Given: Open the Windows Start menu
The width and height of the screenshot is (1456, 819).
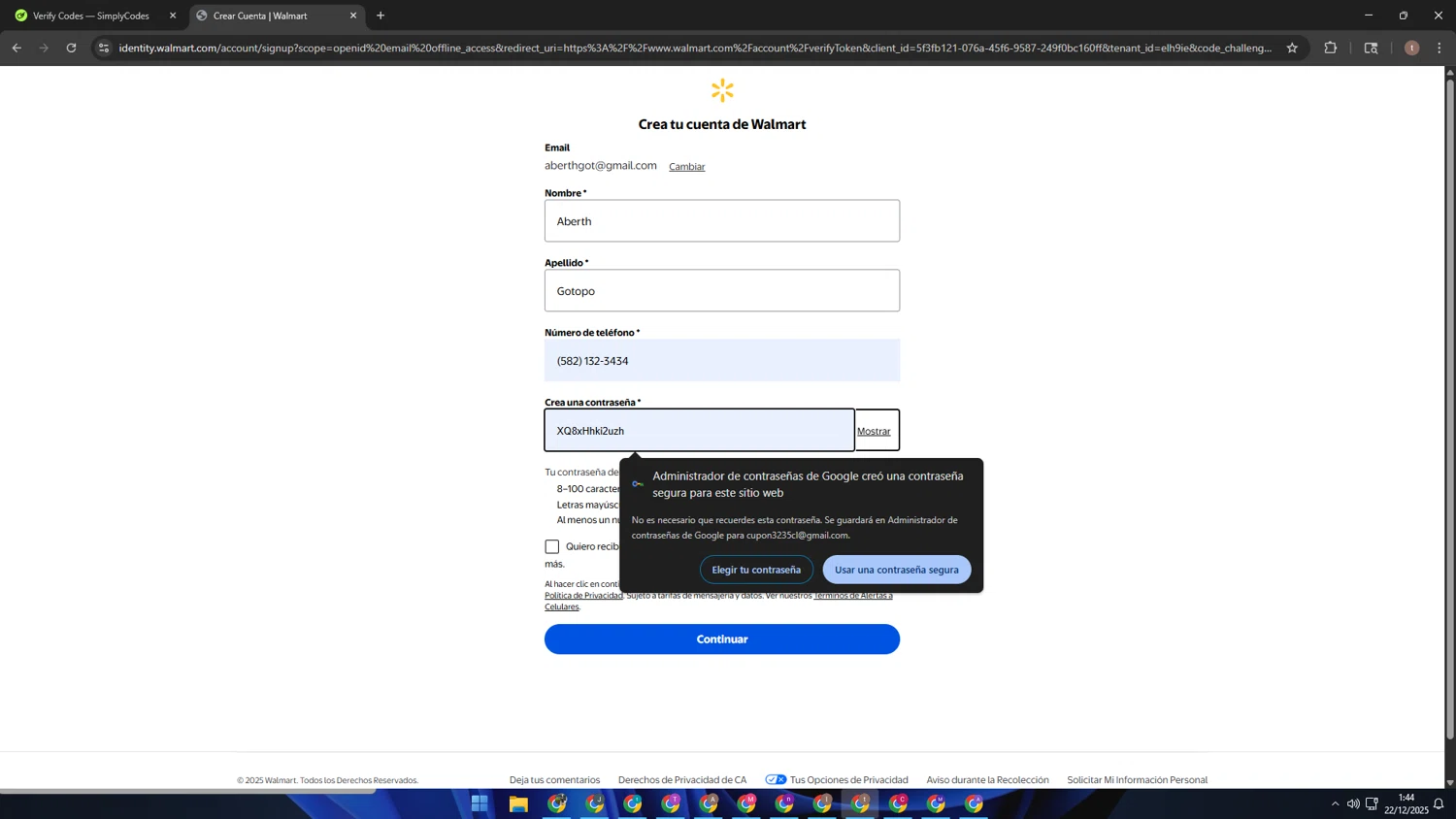Looking at the screenshot, I should point(480,803).
